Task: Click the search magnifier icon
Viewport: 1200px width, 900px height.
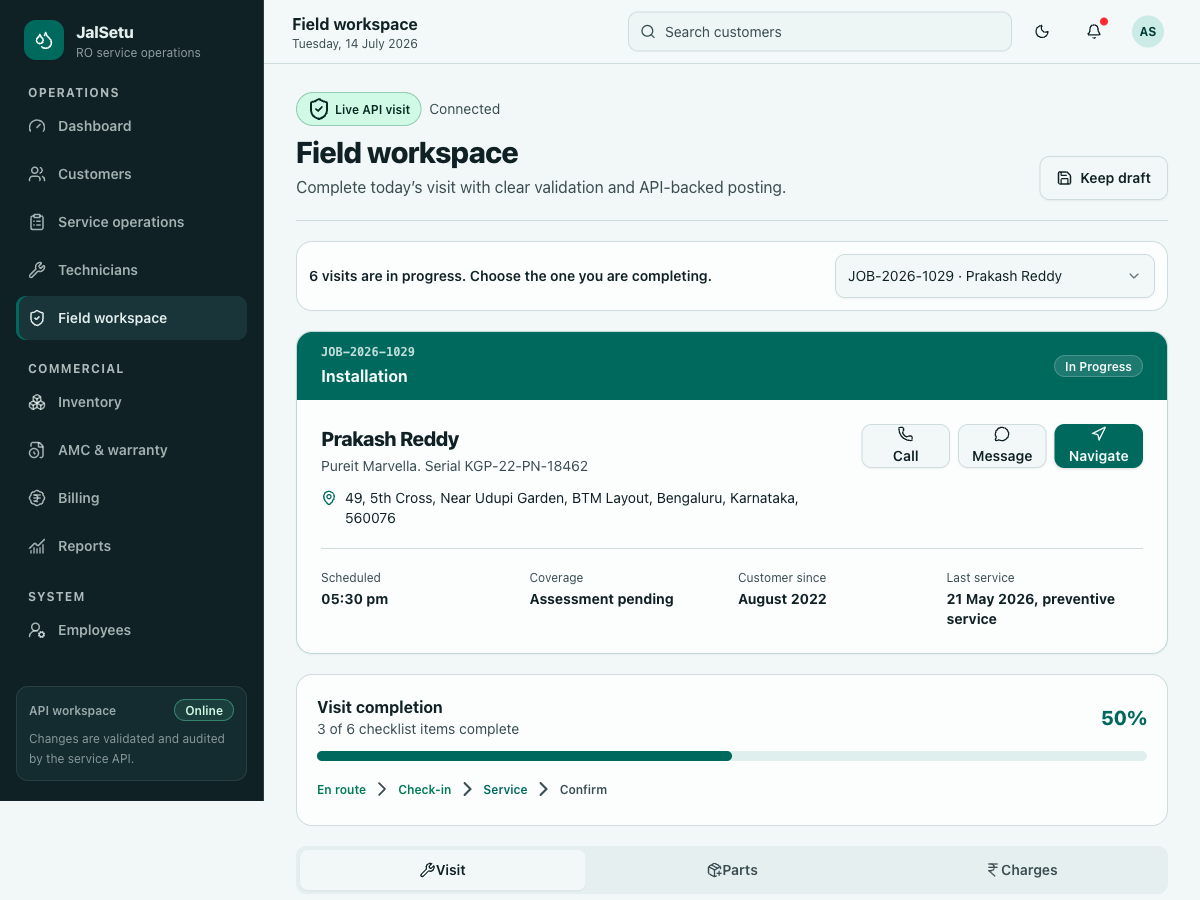Action: [648, 32]
